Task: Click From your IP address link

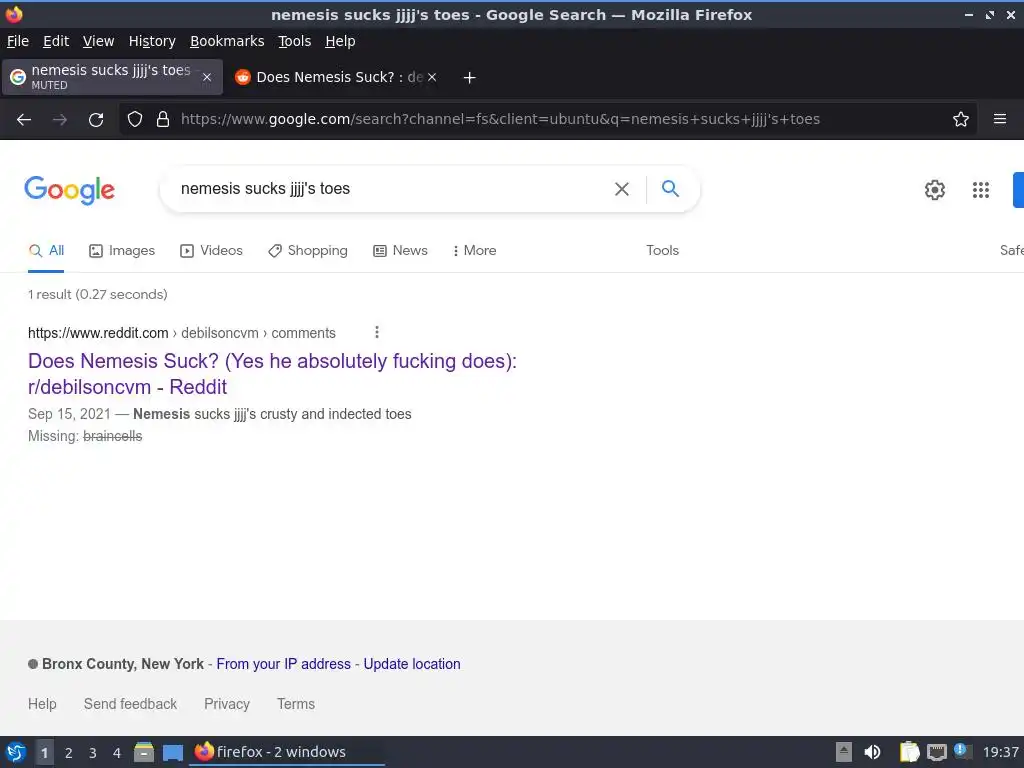Action: point(283,664)
